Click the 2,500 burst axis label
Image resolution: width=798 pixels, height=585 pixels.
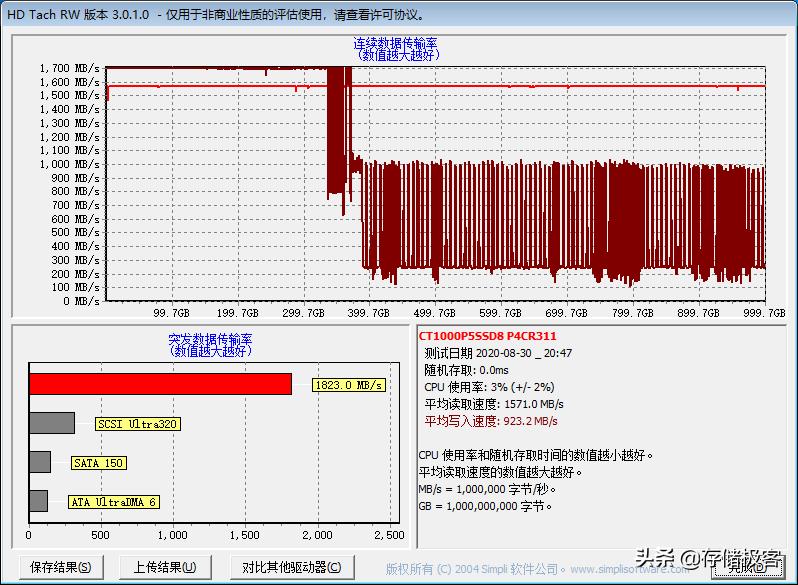389,535
